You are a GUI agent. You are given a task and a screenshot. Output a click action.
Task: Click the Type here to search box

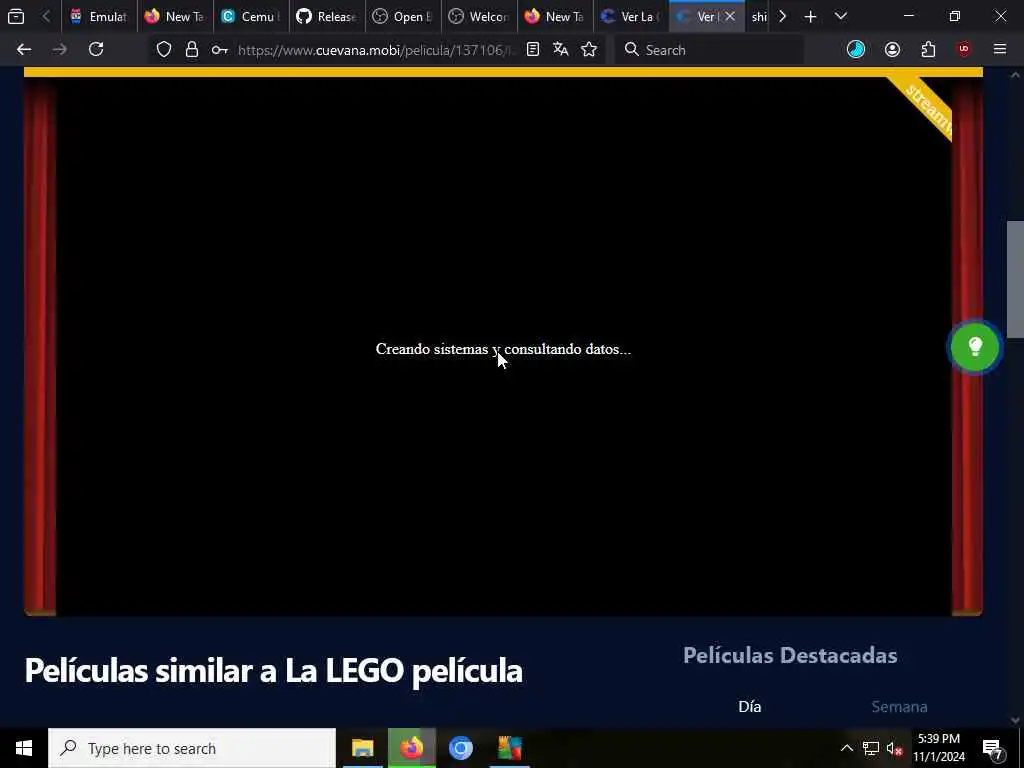pos(192,748)
